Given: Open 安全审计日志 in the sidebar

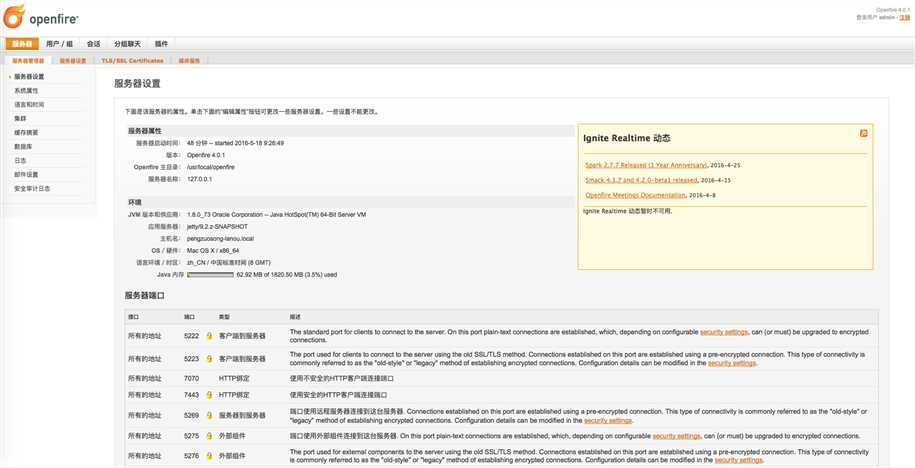Looking at the screenshot, I should pyautogui.click(x=32, y=188).
